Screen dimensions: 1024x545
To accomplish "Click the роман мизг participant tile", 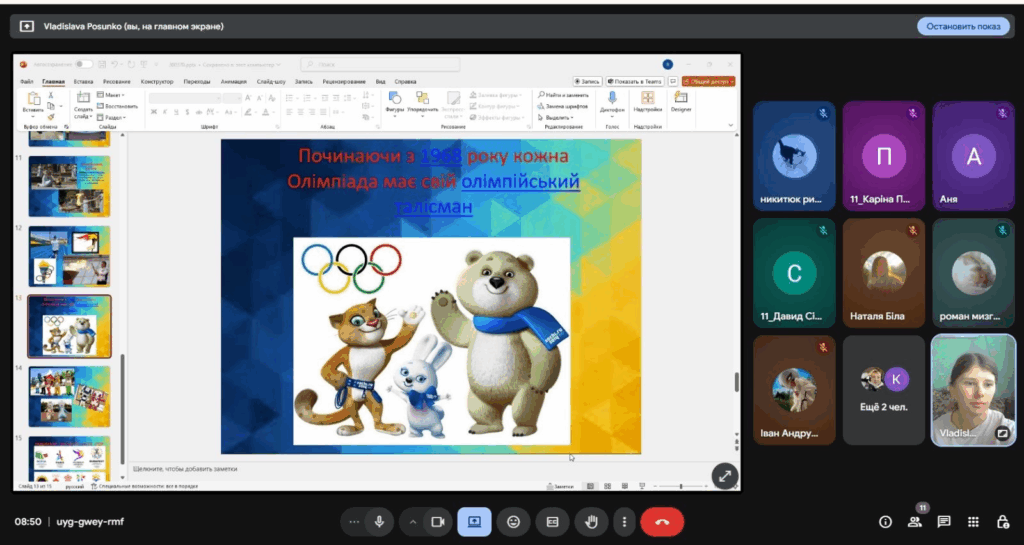I will [974, 273].
